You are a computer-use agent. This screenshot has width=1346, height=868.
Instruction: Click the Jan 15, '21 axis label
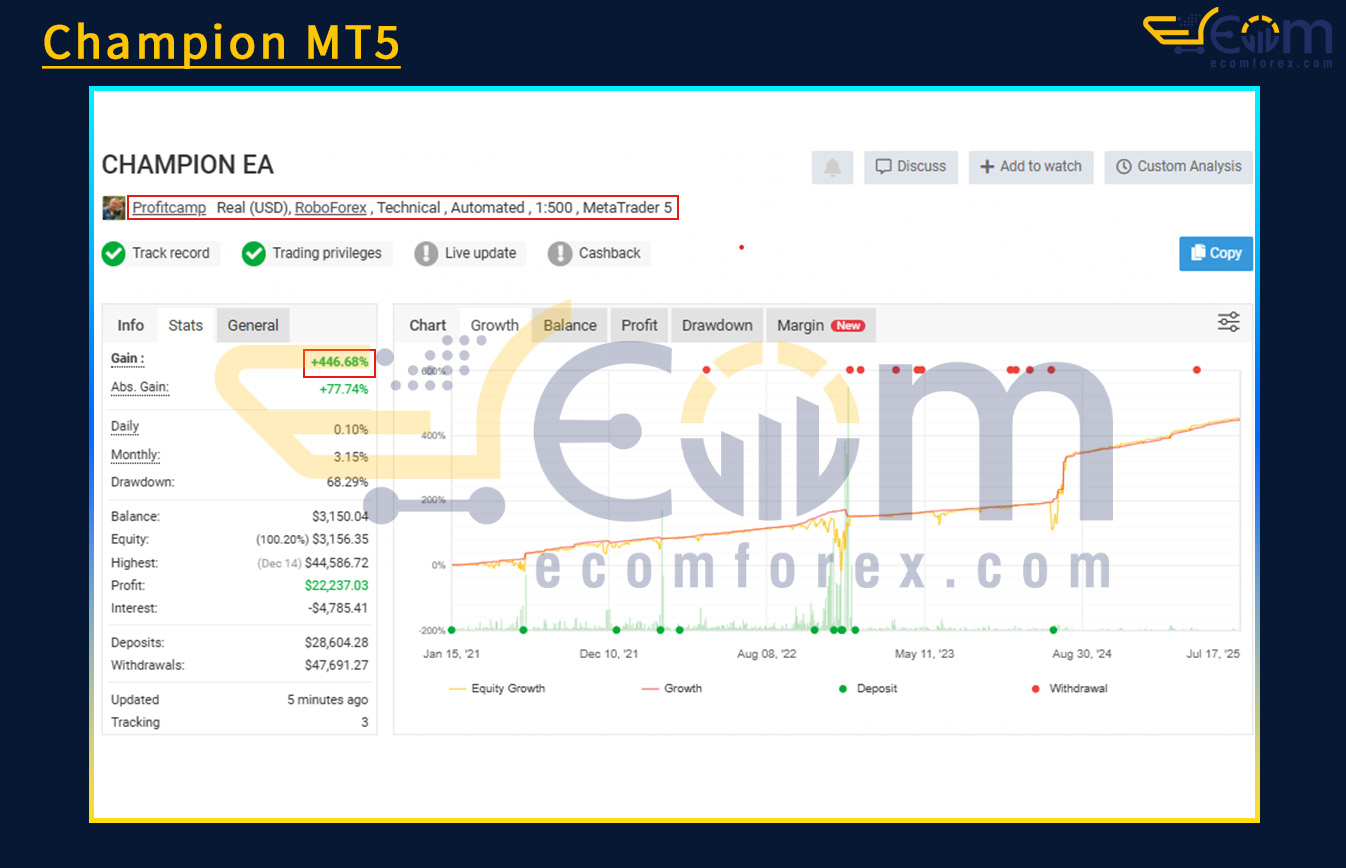451,654
